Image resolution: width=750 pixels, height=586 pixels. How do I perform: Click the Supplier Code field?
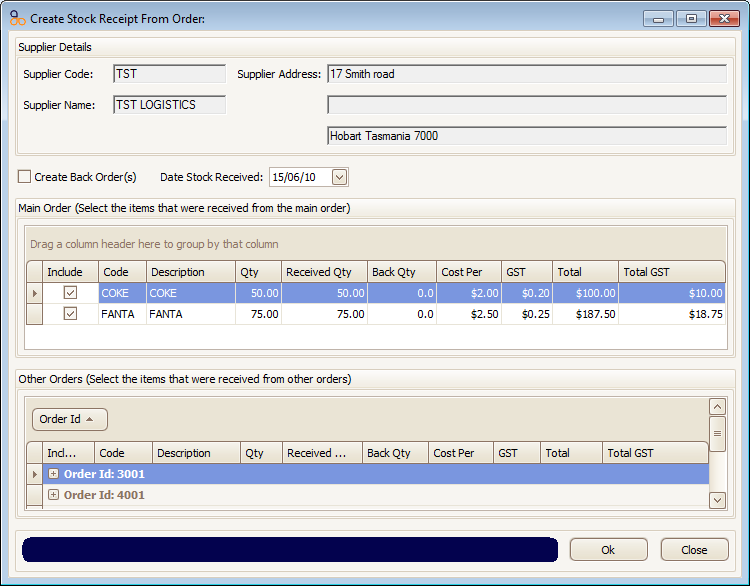[x=169, y=74]
